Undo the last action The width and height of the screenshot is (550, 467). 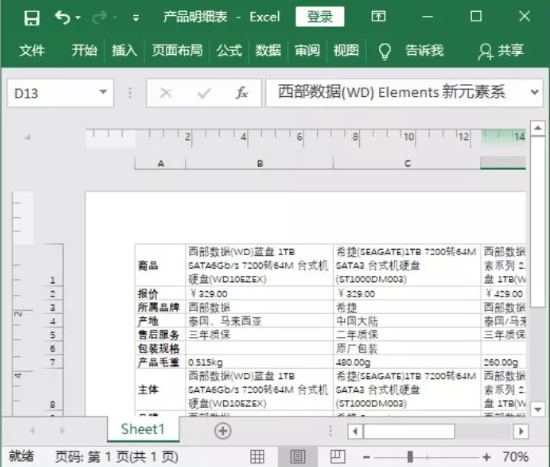pyautogui.click(x=63, y=17)
